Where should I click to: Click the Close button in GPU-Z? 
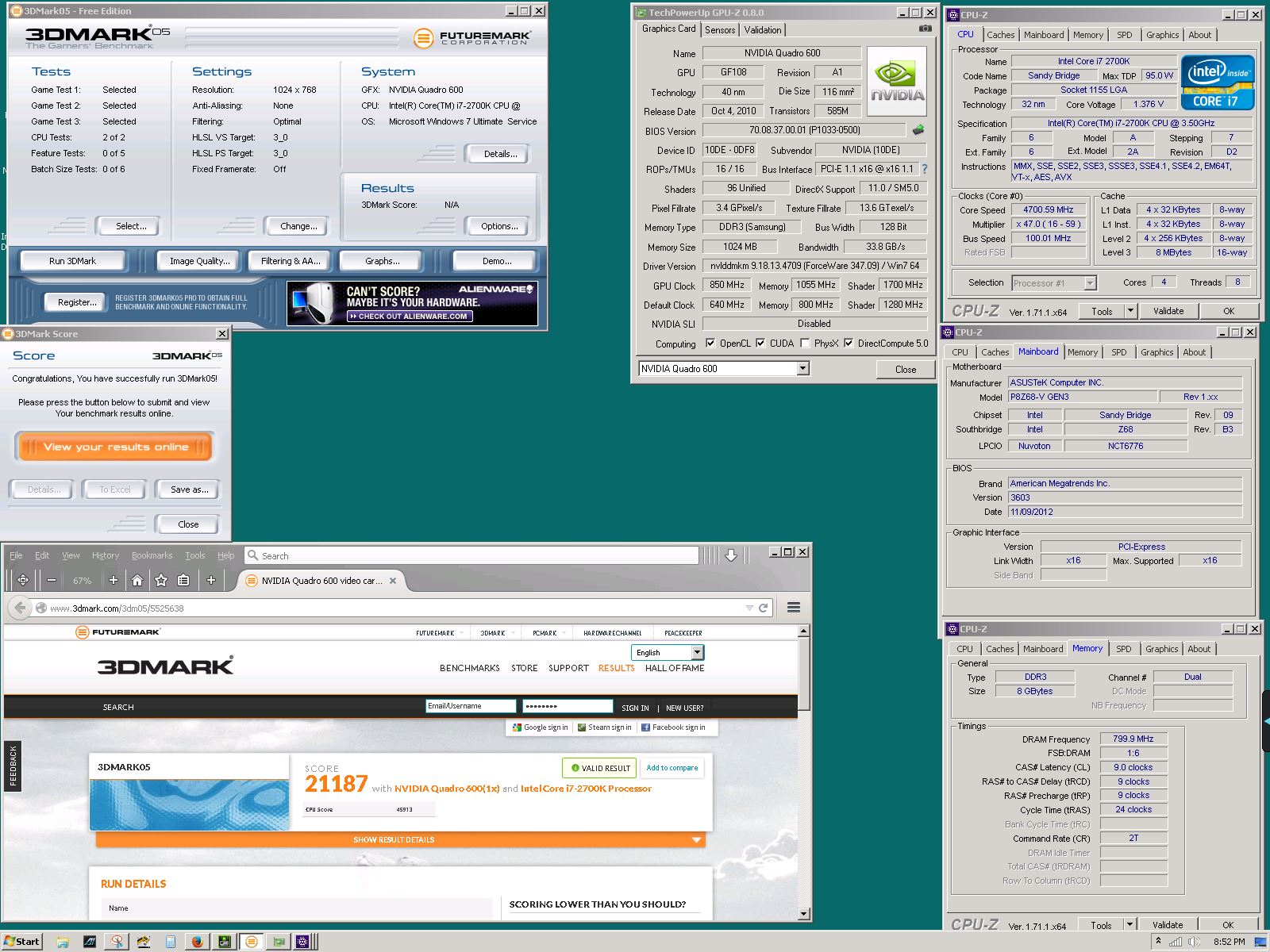pos(906,369)
